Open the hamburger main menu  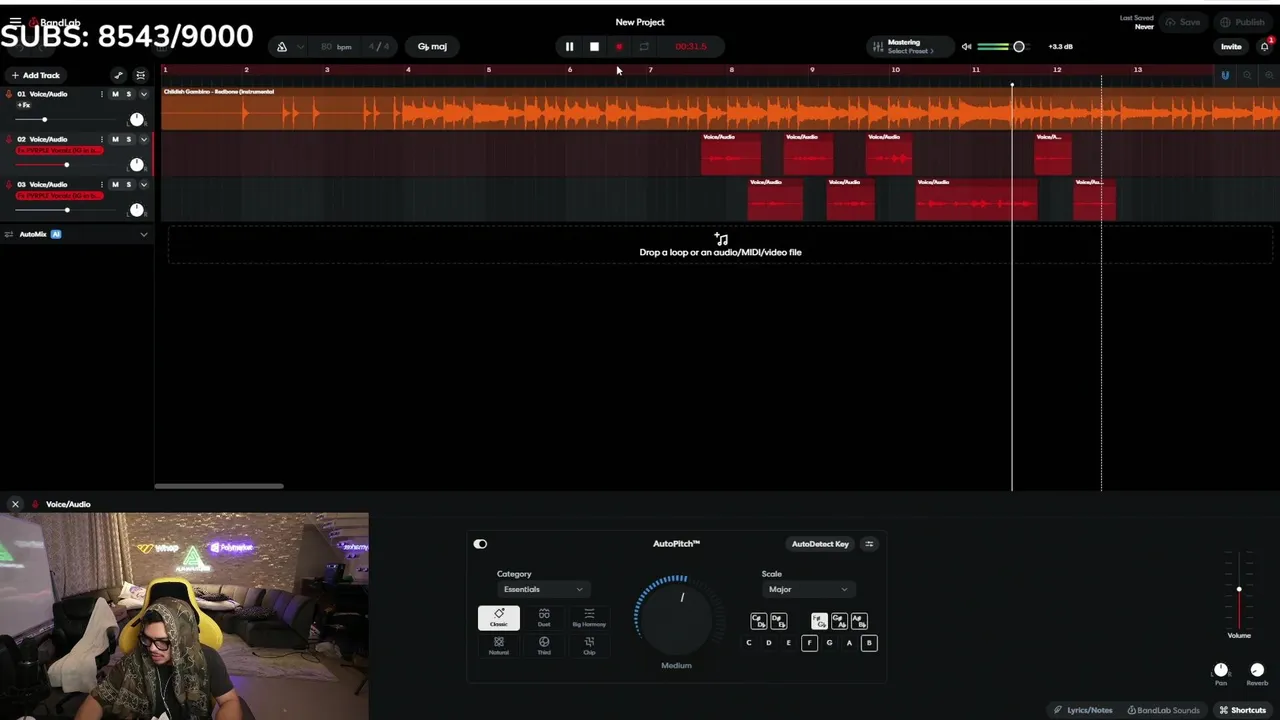(x=15, y=21)
